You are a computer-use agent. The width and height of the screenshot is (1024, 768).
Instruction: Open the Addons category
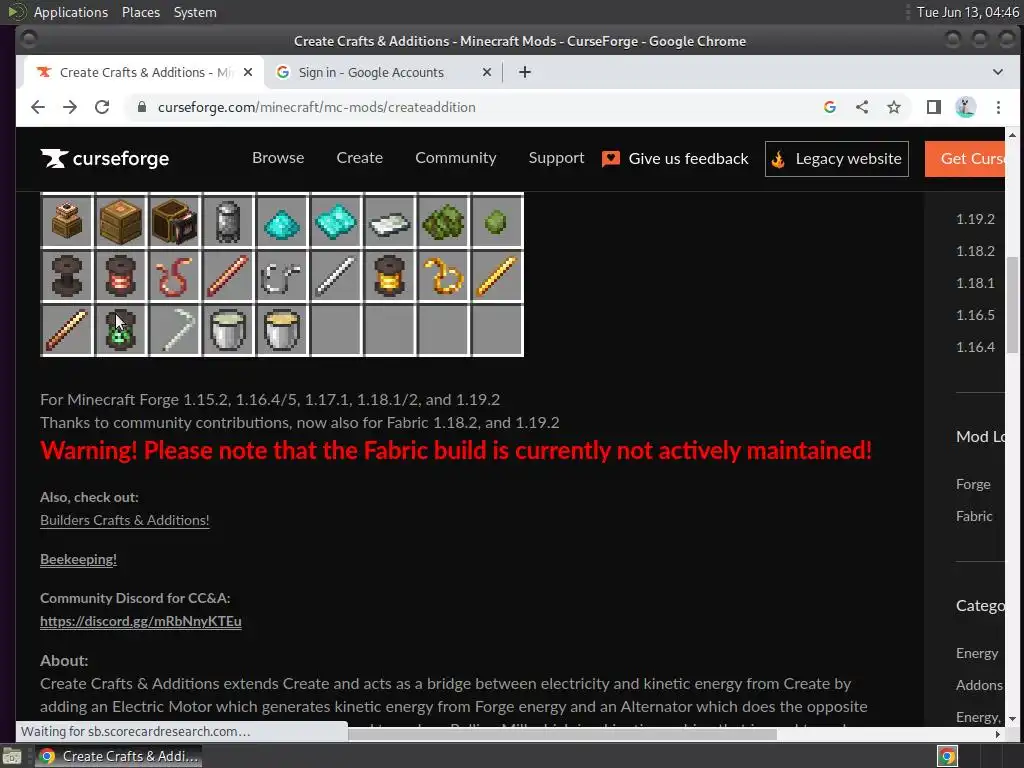click(x=979, y=685)
